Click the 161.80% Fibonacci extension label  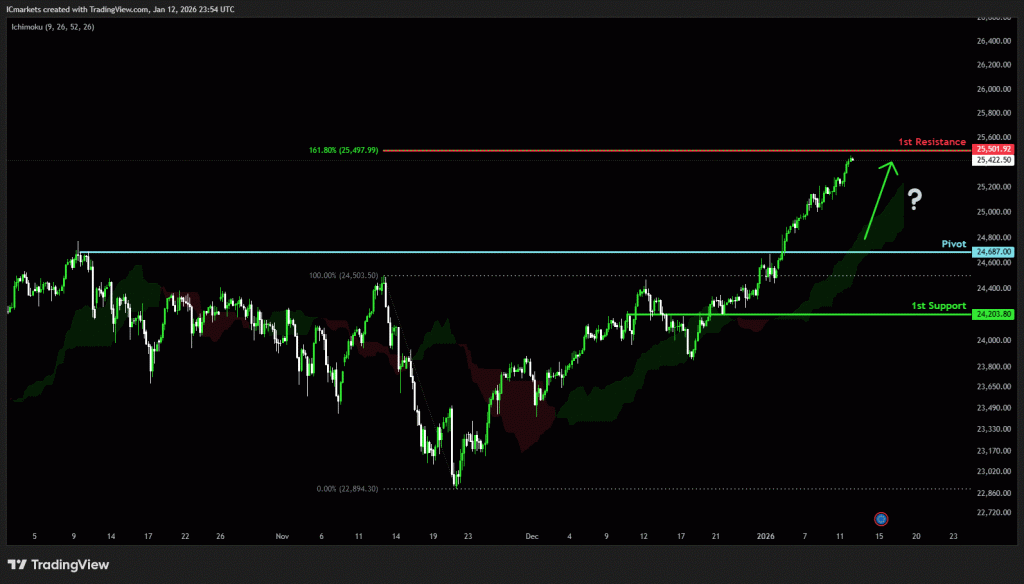point(344,150)
